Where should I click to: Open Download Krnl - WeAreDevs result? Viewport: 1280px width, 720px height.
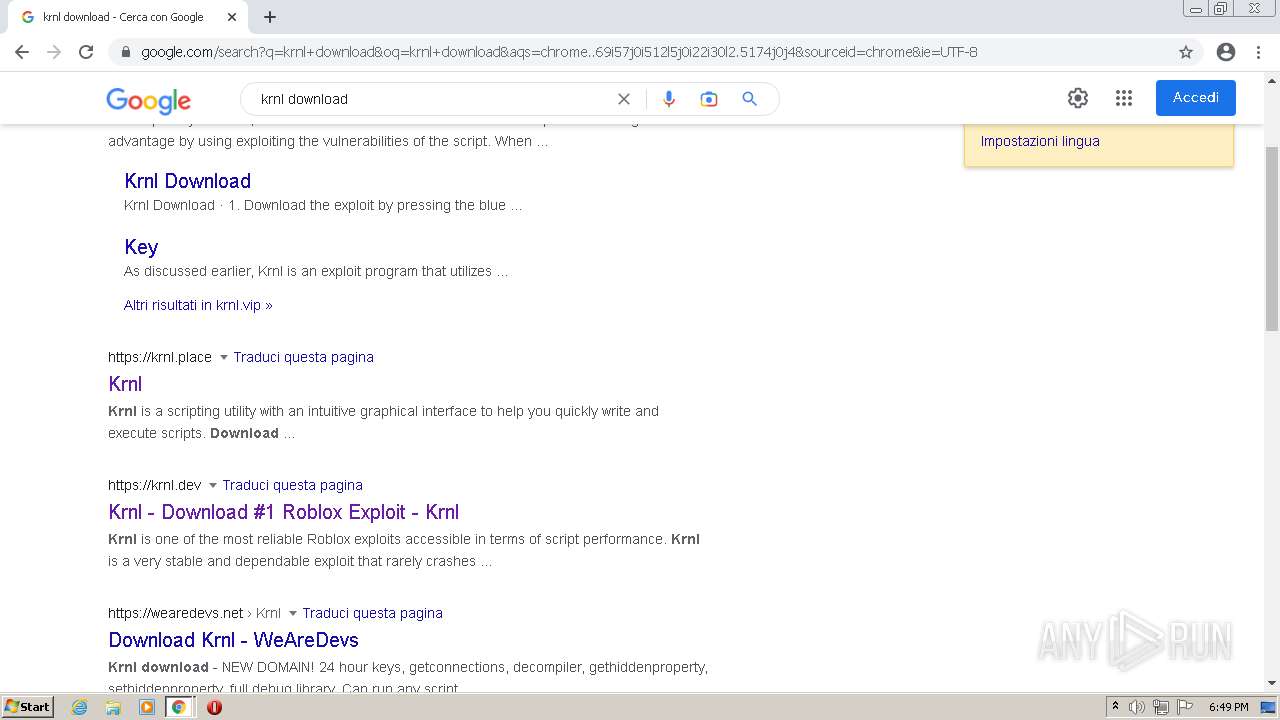click(233, 640)
